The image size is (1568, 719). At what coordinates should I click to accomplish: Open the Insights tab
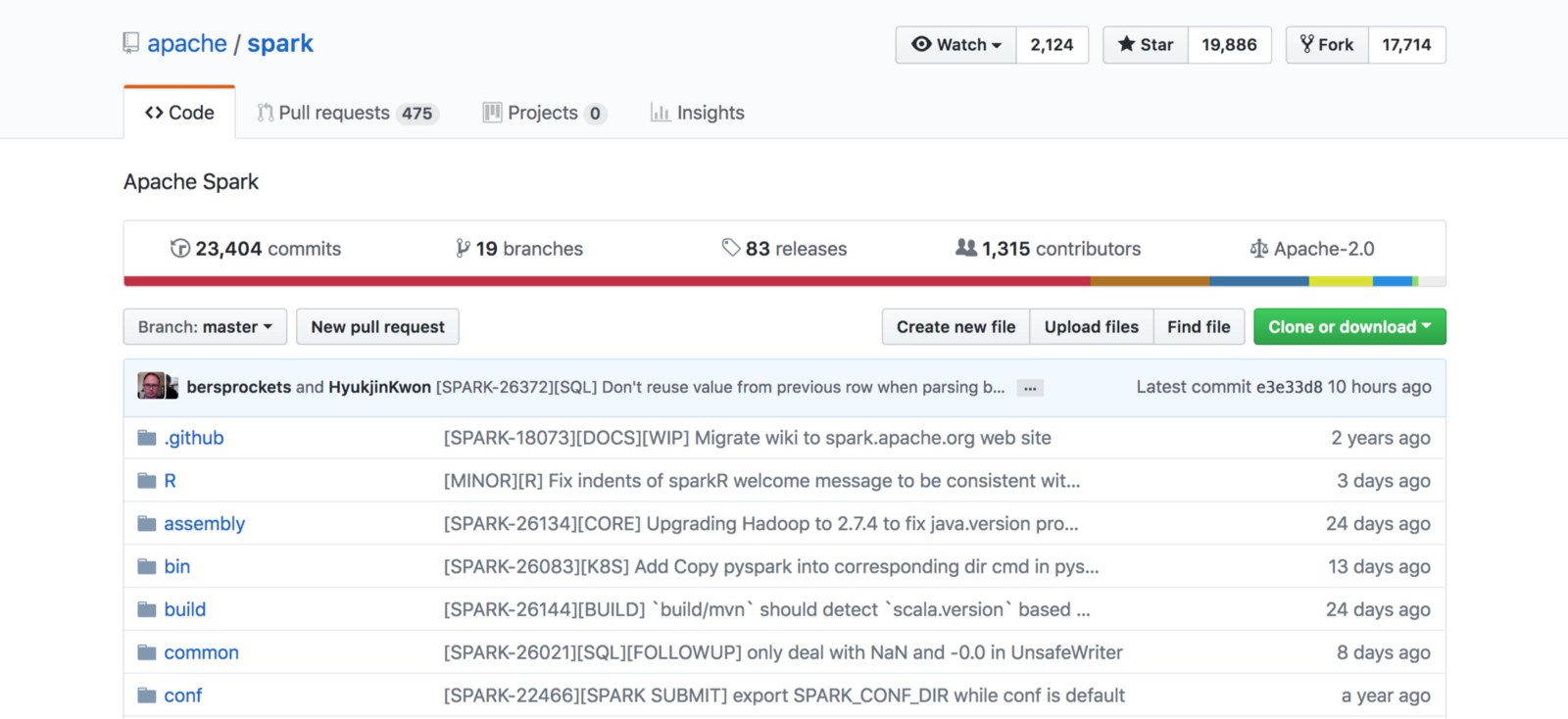(698, 113)
